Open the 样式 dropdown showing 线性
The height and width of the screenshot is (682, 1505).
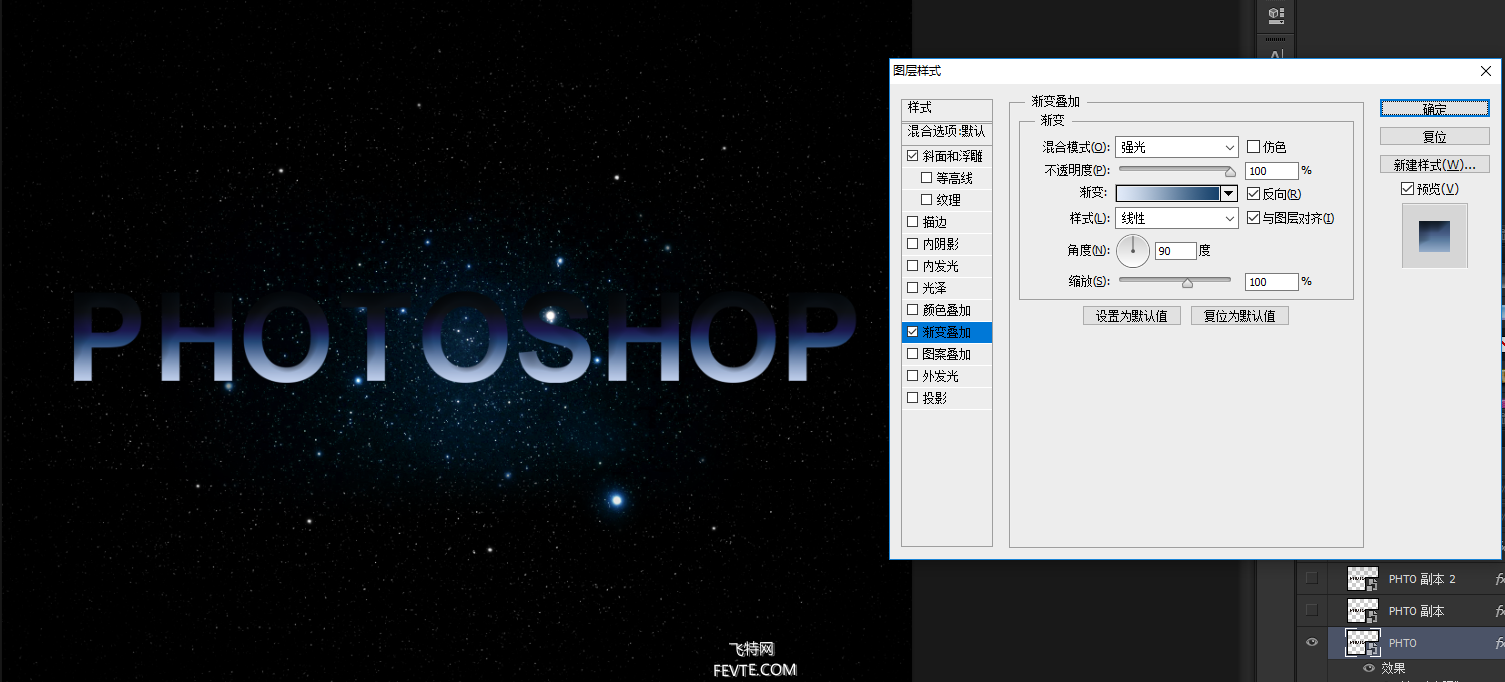click(1177, 218)
